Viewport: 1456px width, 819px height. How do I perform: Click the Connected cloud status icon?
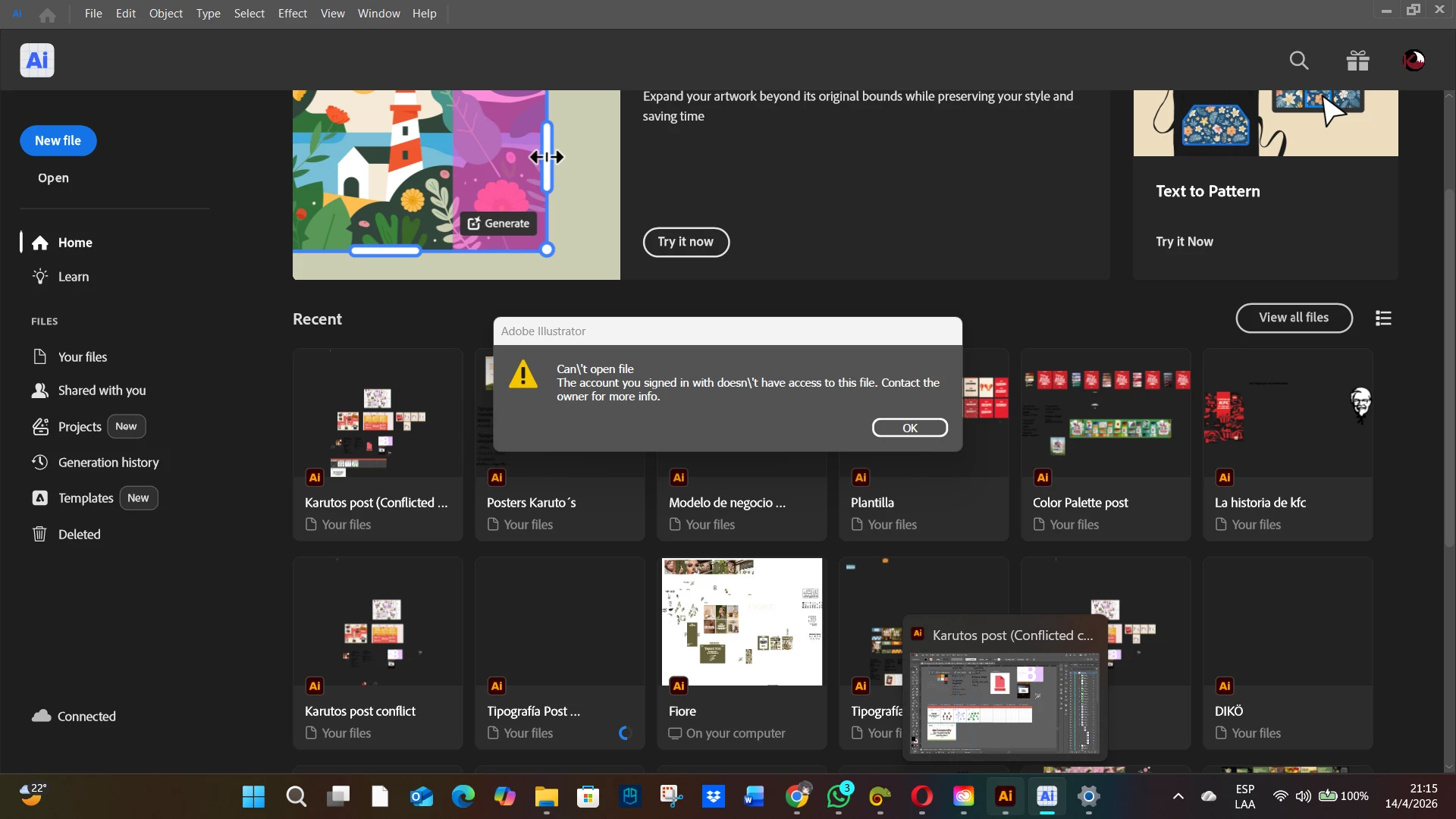(x=42, y=716)
